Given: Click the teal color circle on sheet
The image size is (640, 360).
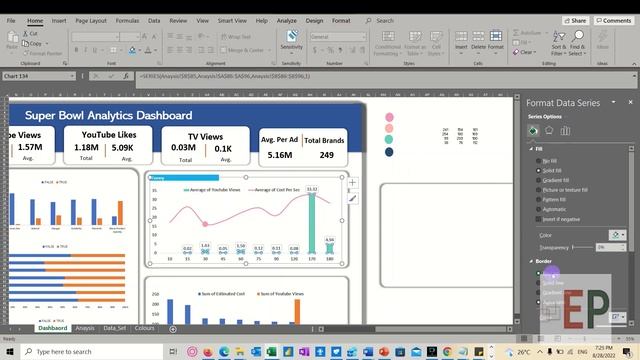Looking at the screenshot, I should pyautogui.click(x=389, y=140).
